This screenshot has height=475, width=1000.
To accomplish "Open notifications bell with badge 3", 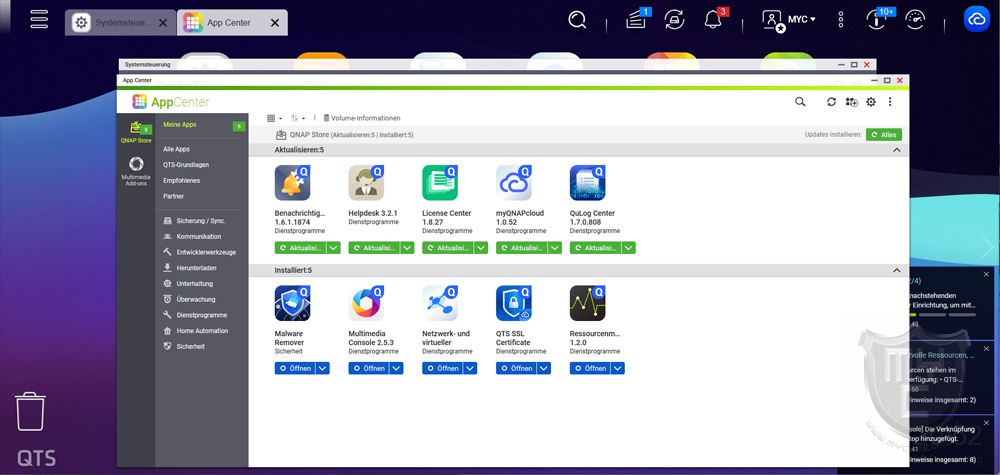I will [713, 19].
